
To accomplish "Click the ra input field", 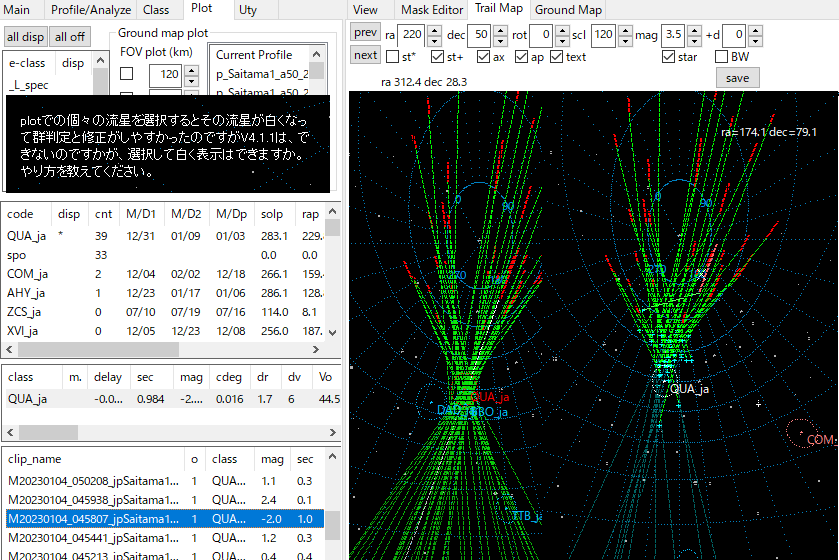I will coord(412,35).
